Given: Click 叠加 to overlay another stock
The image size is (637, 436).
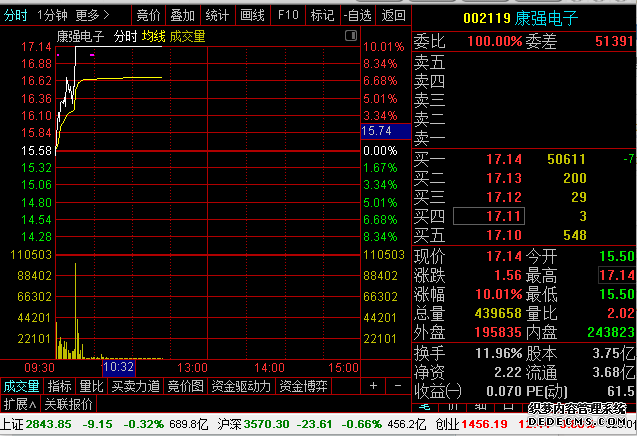Looking at the screenshot, I should [183, 15].
